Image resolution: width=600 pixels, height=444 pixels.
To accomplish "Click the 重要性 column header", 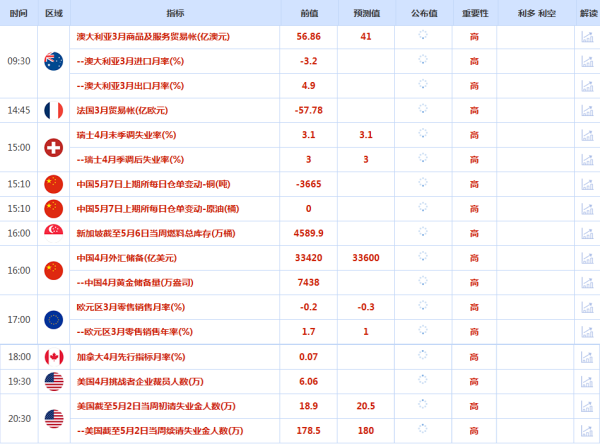I will (x=475, y=13).
